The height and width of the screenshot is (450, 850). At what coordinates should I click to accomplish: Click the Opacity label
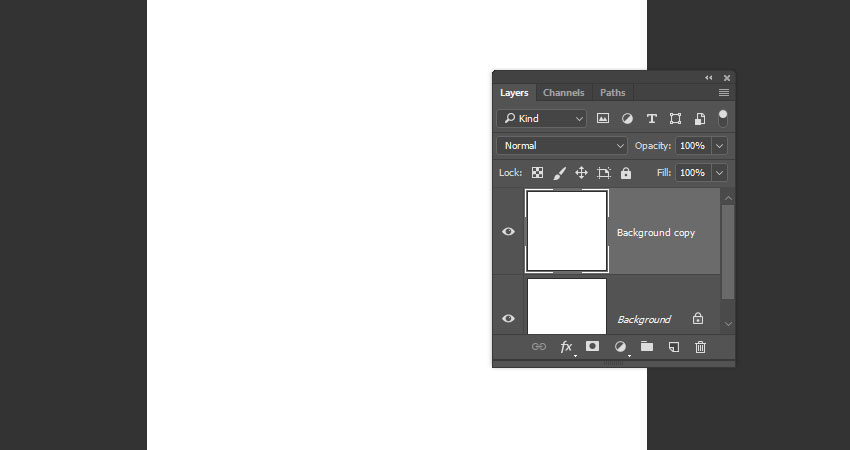coord(653,145)
